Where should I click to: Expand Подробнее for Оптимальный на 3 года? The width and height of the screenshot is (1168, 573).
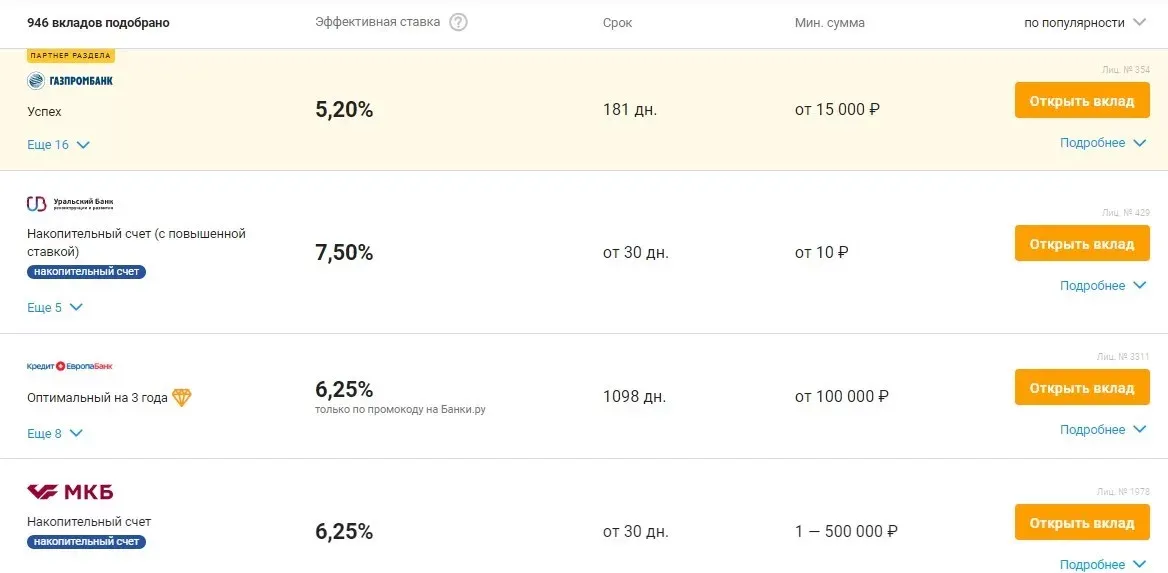1103,430
